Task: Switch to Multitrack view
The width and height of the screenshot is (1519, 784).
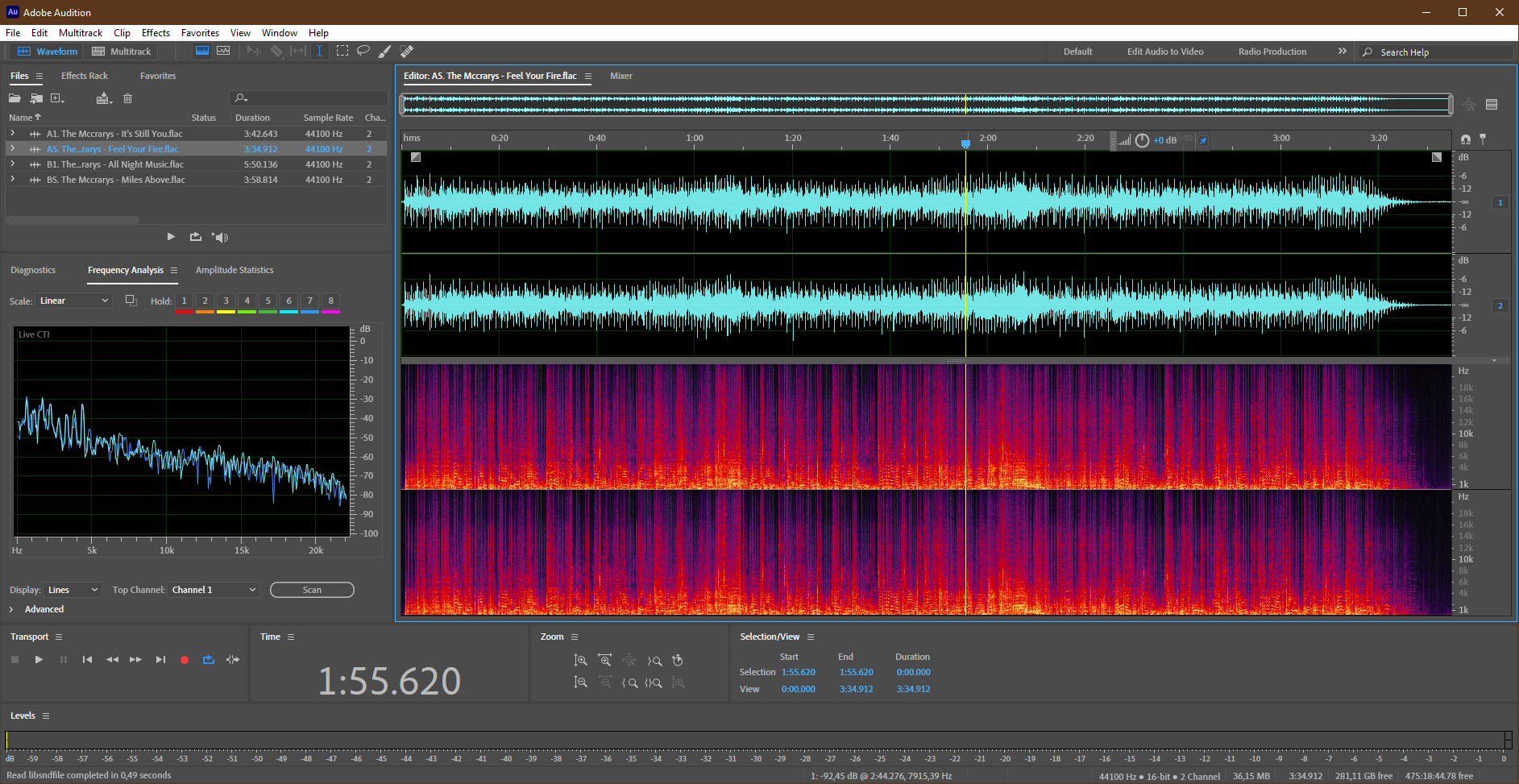Action: [x=122, y=52]
